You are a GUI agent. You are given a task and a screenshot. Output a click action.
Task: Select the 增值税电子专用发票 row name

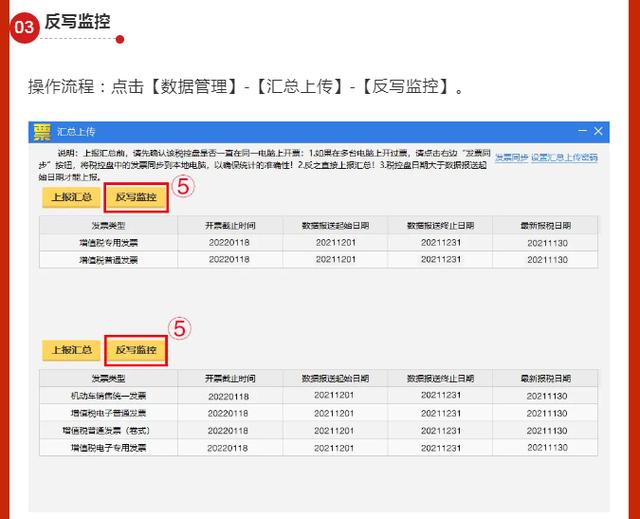pyautogui.click(x=109, y=448)
